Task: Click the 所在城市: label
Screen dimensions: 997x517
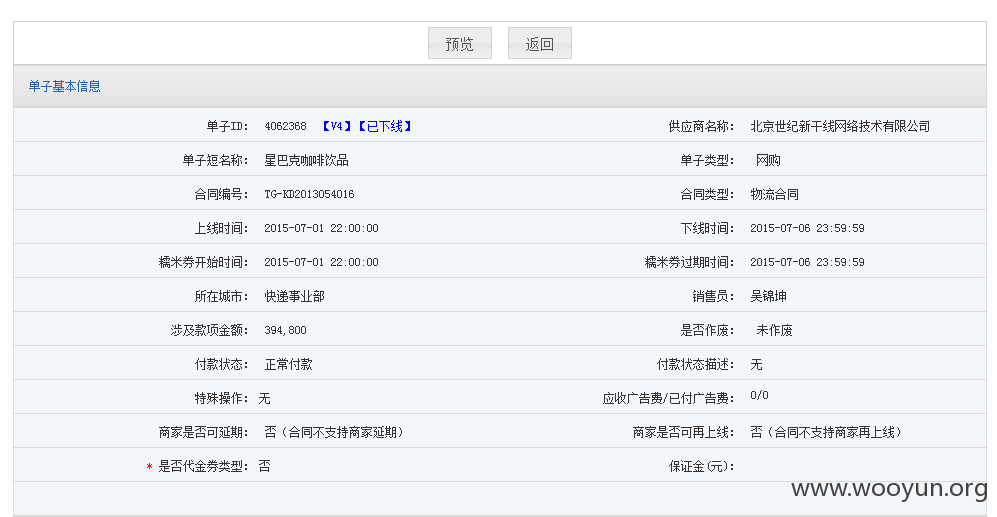Action: coord(221,296)
